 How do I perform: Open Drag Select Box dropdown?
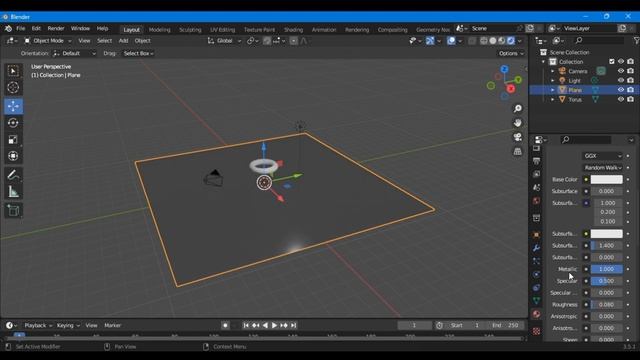(x=138, y=53)
